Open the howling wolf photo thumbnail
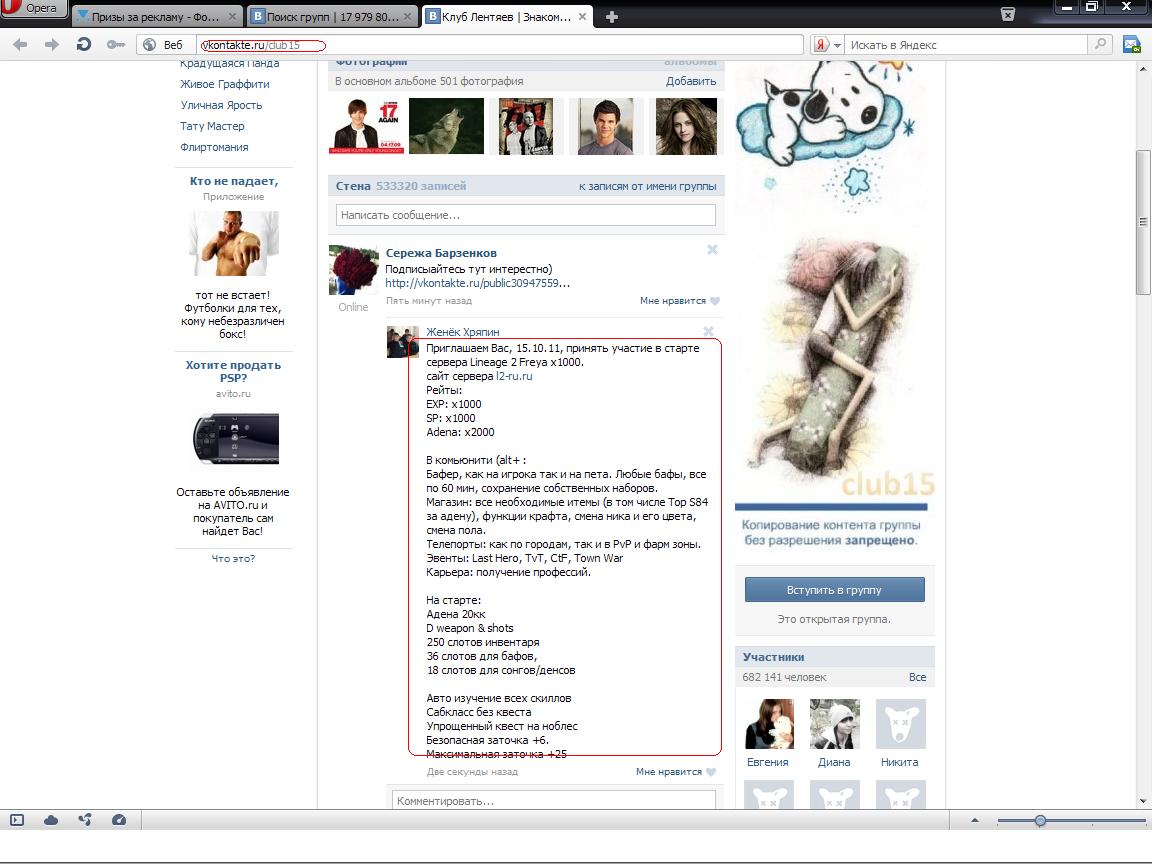Viewport: 1152px width, 864px height. [x=446, y=126]
